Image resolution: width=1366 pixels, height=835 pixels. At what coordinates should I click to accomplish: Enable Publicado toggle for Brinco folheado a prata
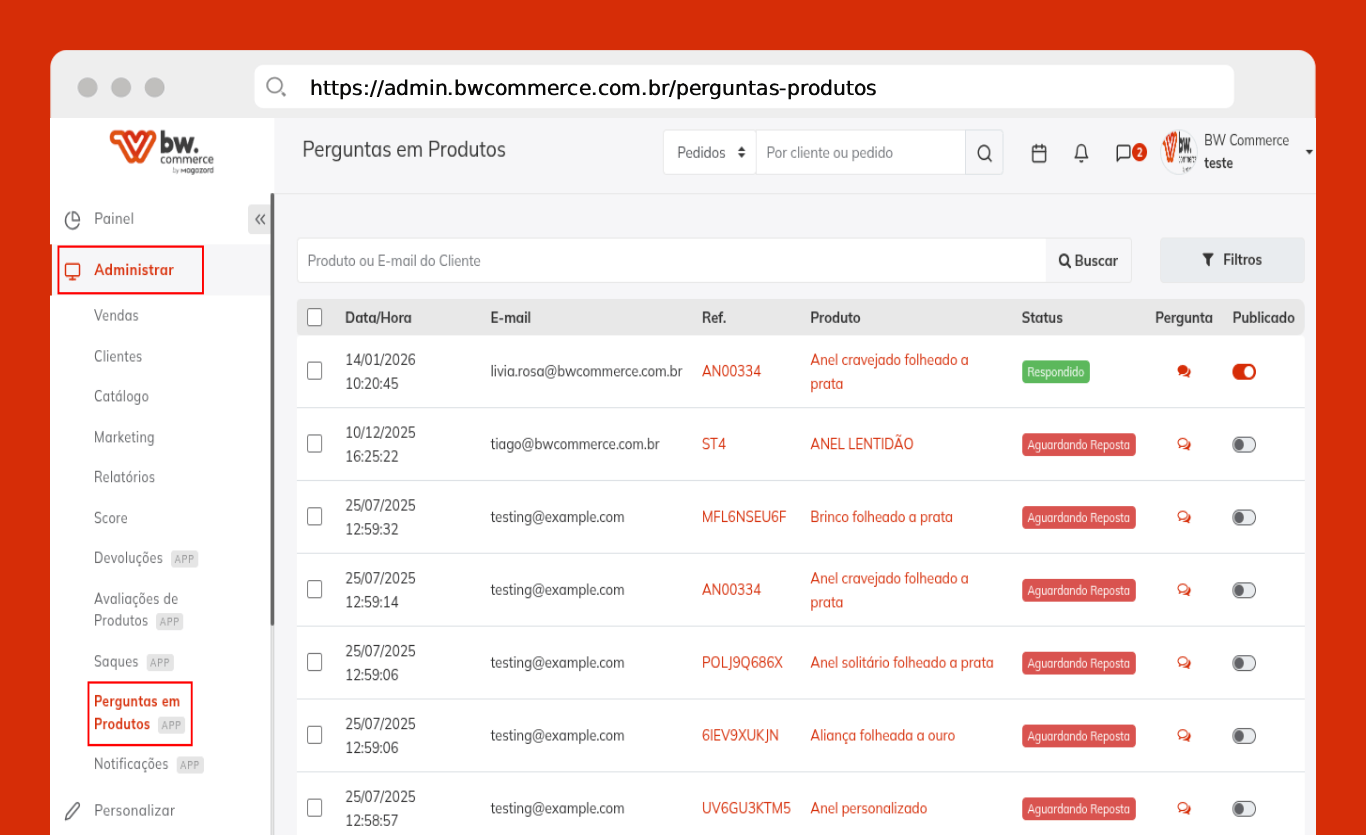1244,518
